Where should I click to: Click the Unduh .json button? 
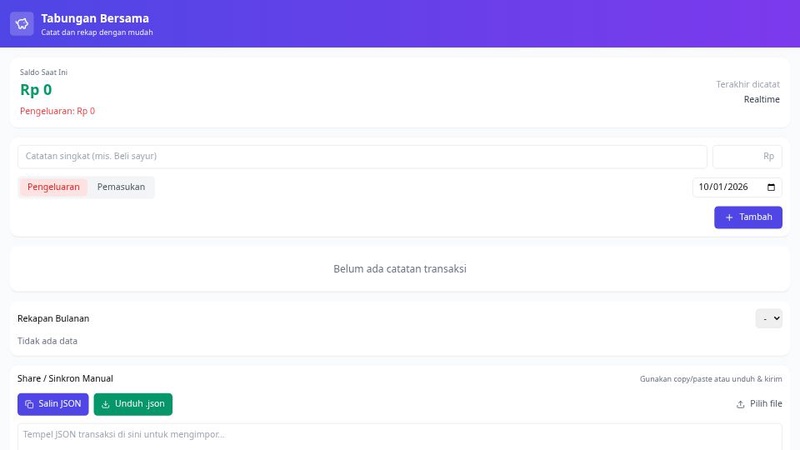click(133, 404)
